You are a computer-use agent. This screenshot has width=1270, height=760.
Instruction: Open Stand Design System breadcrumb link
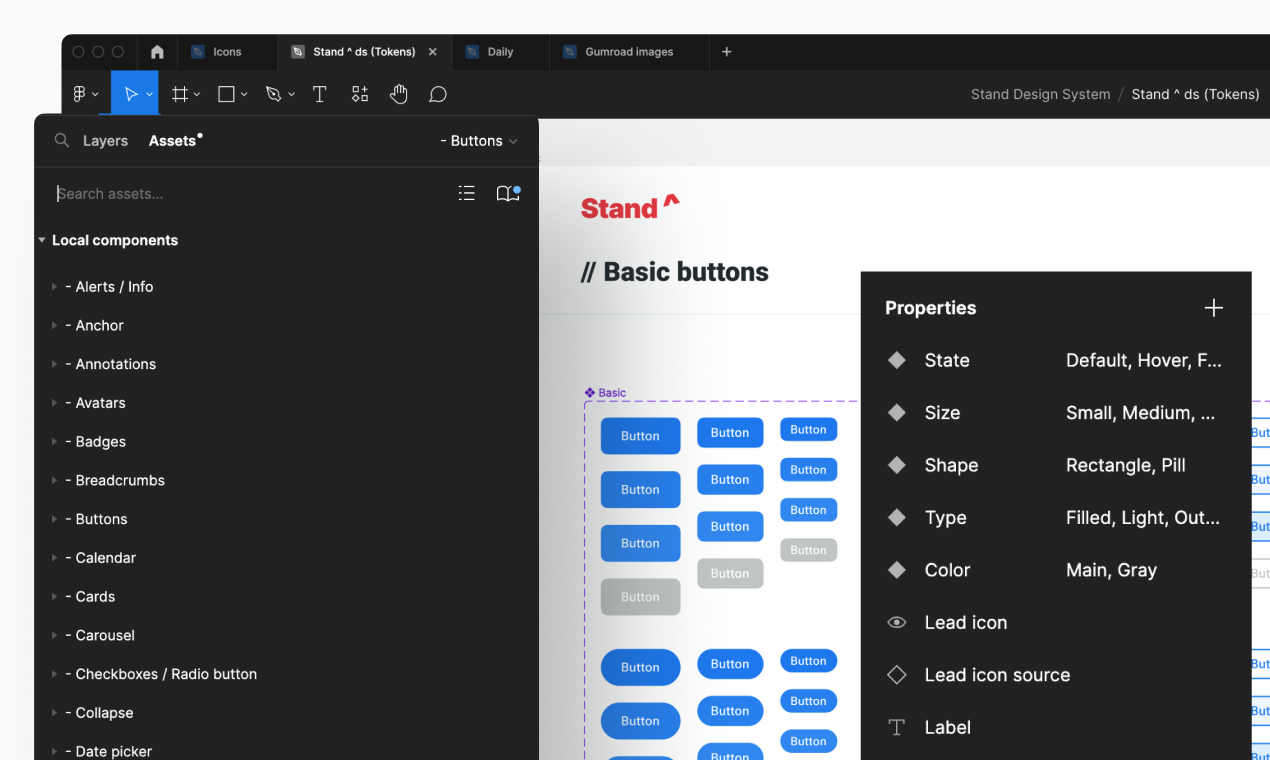pos(1040,94)
